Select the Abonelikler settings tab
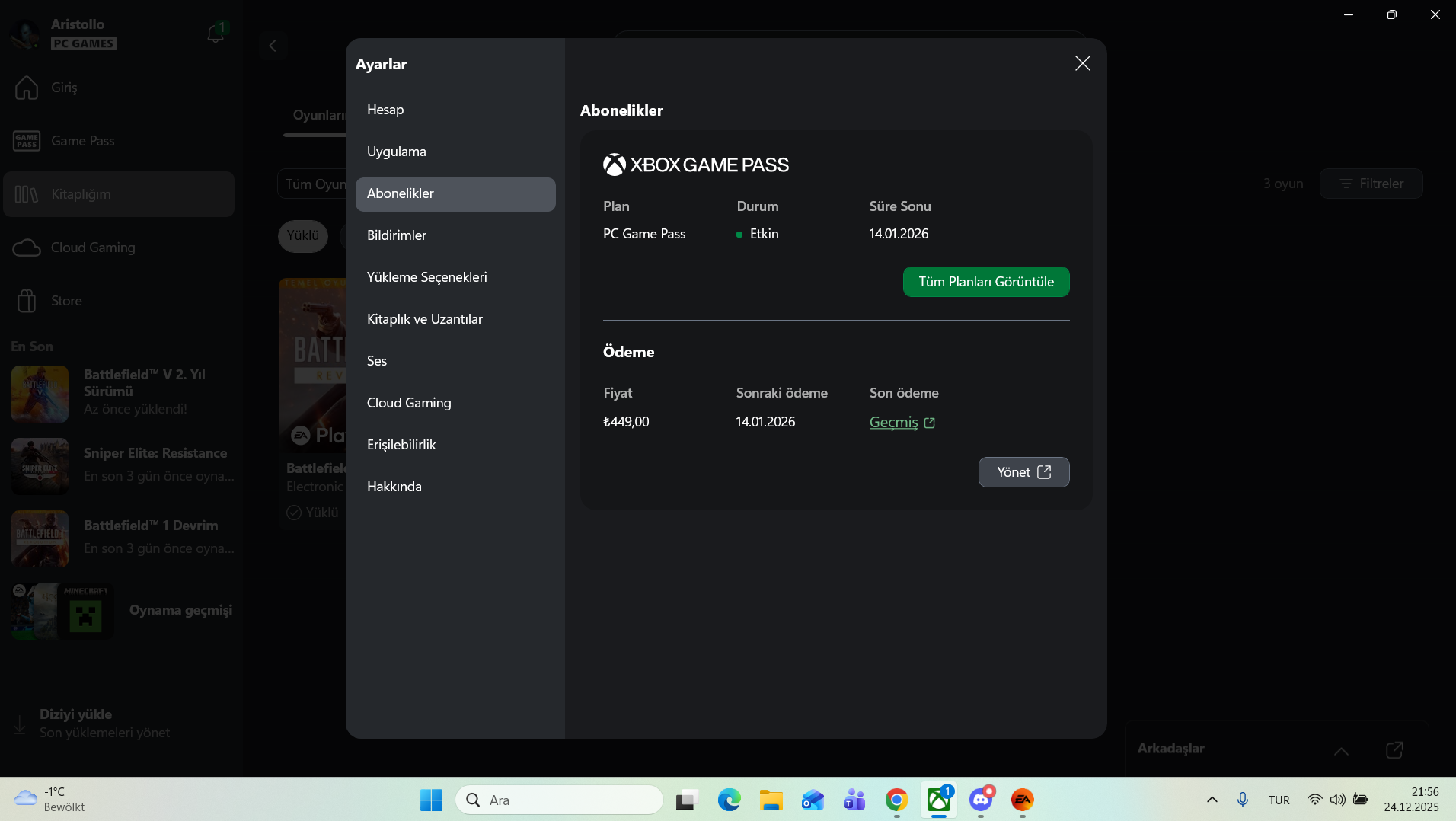Viewport: 1456px width, 821px height. coord(455,193)
